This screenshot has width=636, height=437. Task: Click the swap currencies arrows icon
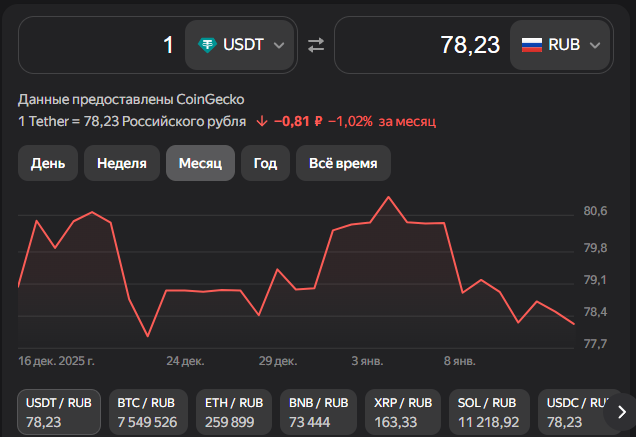[316, 45]
